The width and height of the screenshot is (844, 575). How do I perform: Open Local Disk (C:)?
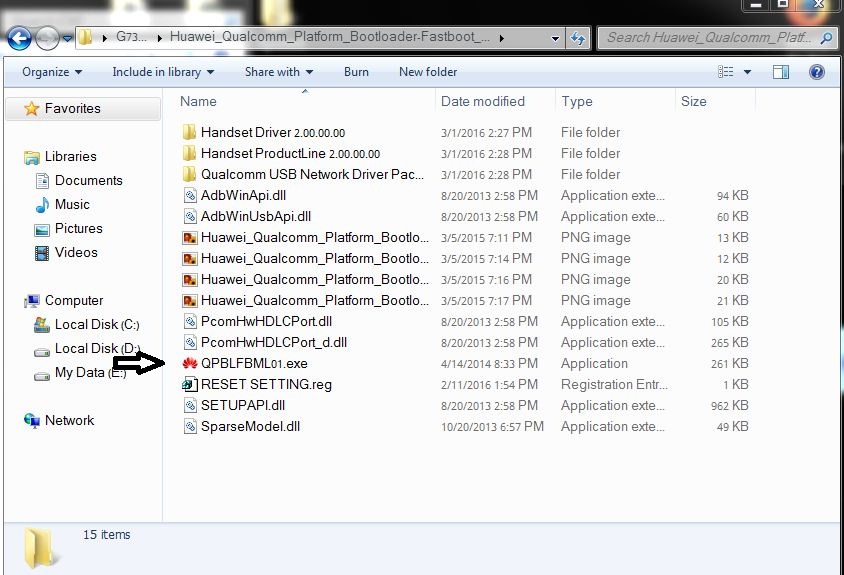(x=97, y=325)
